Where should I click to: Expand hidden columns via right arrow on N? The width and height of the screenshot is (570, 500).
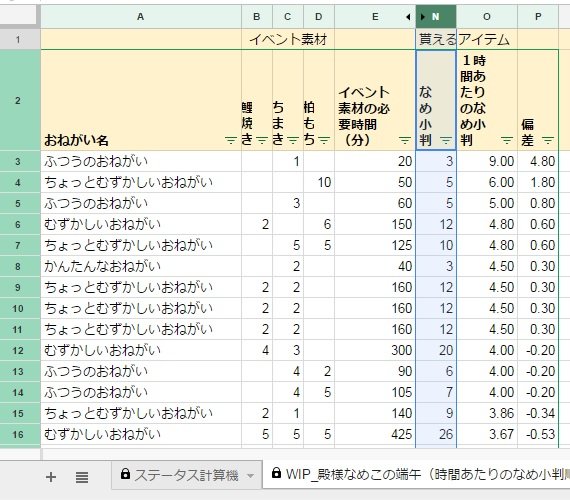point(422,17)
